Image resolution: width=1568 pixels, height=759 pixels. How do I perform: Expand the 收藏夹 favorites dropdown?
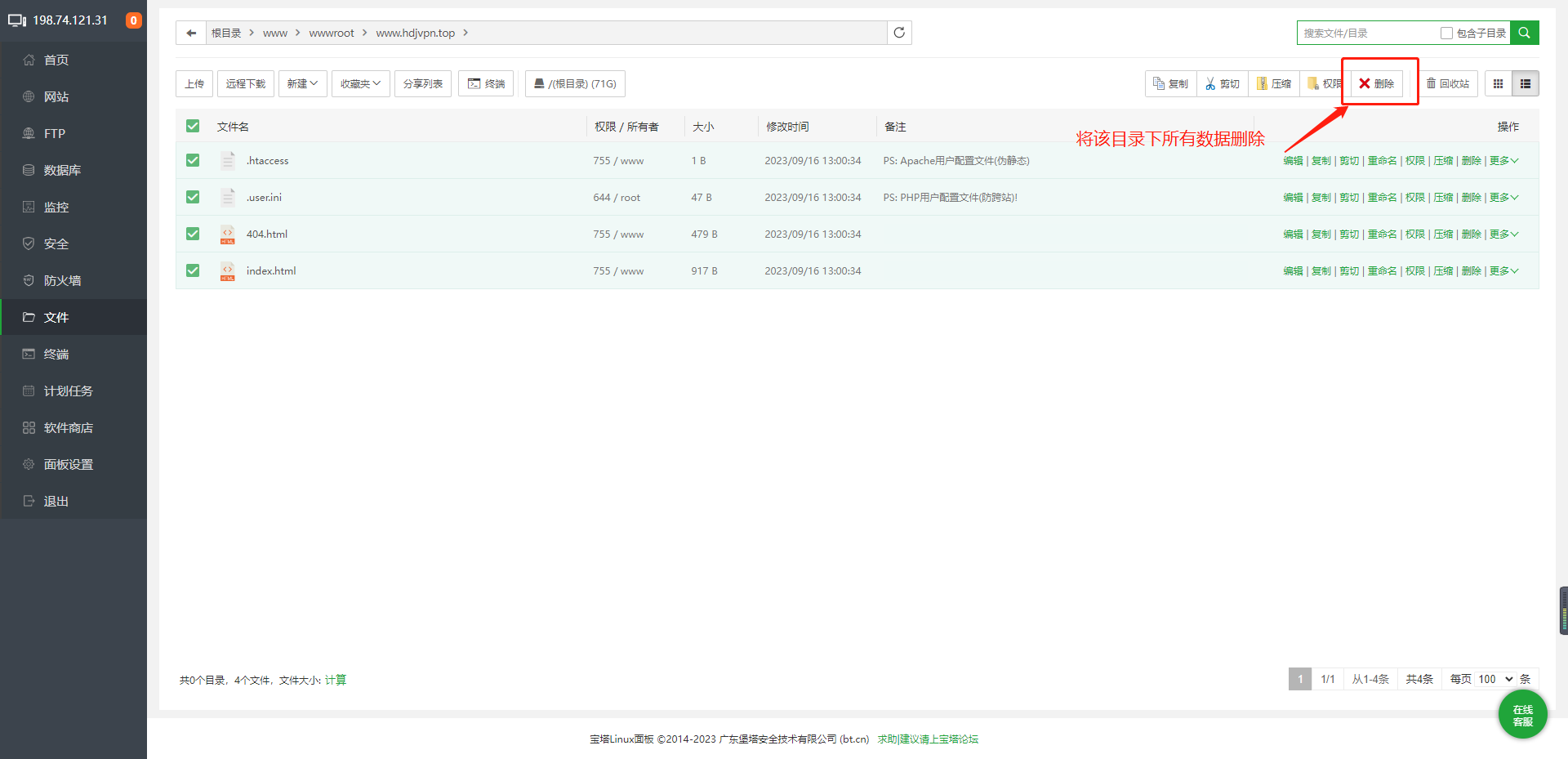(x=360, y=83)
